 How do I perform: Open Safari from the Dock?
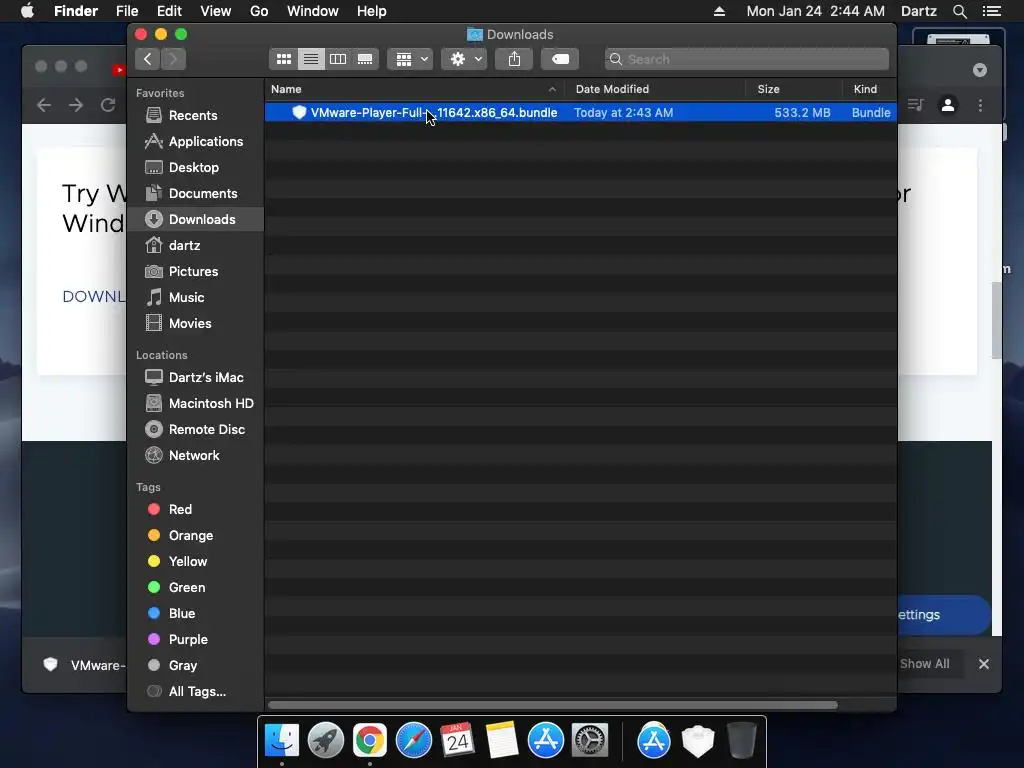413,741
